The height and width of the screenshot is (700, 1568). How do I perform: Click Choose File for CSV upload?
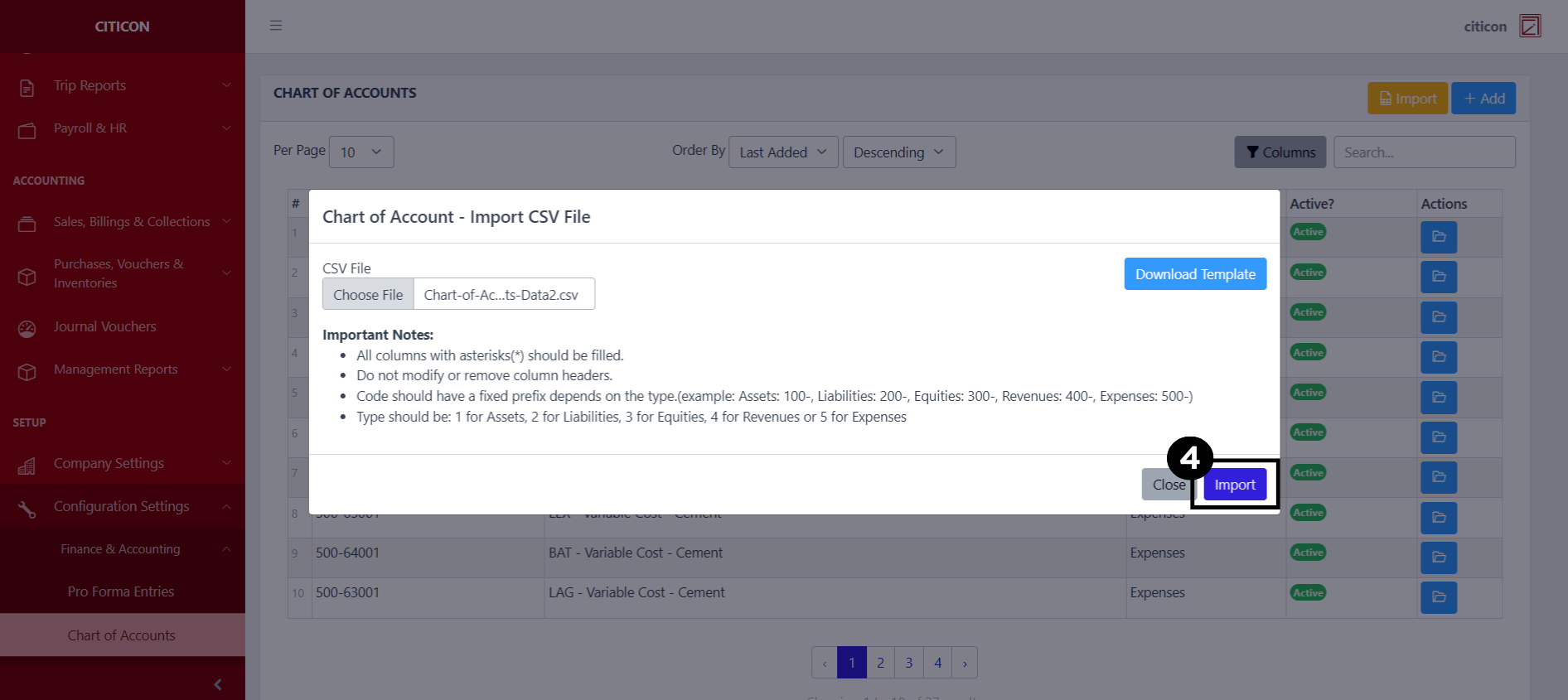pyautogui.click(x=368, y=295)
